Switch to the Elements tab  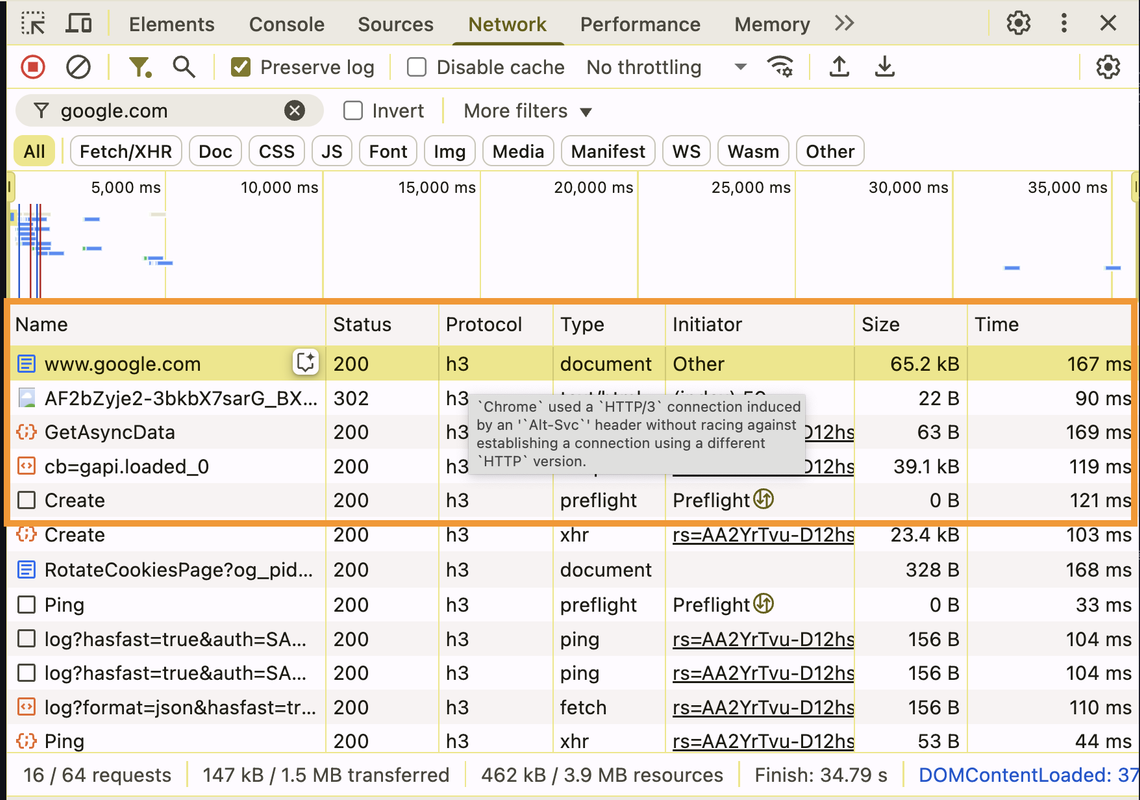pyautogui.click(x=172, y=24)
